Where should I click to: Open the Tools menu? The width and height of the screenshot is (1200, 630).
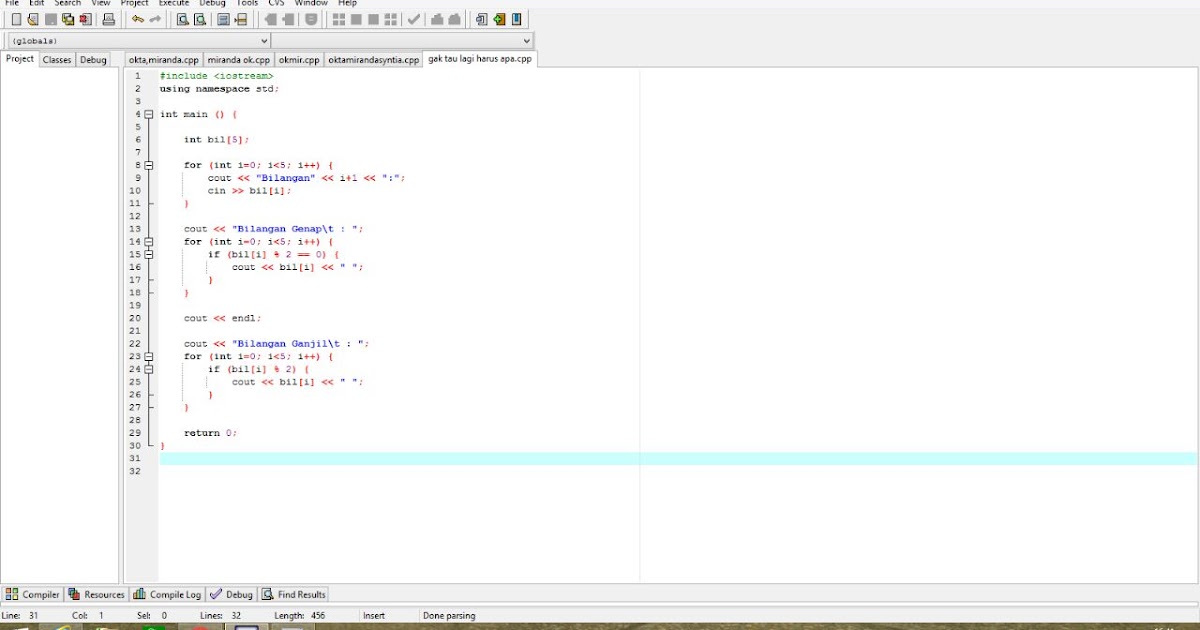(x=247, y=3)
